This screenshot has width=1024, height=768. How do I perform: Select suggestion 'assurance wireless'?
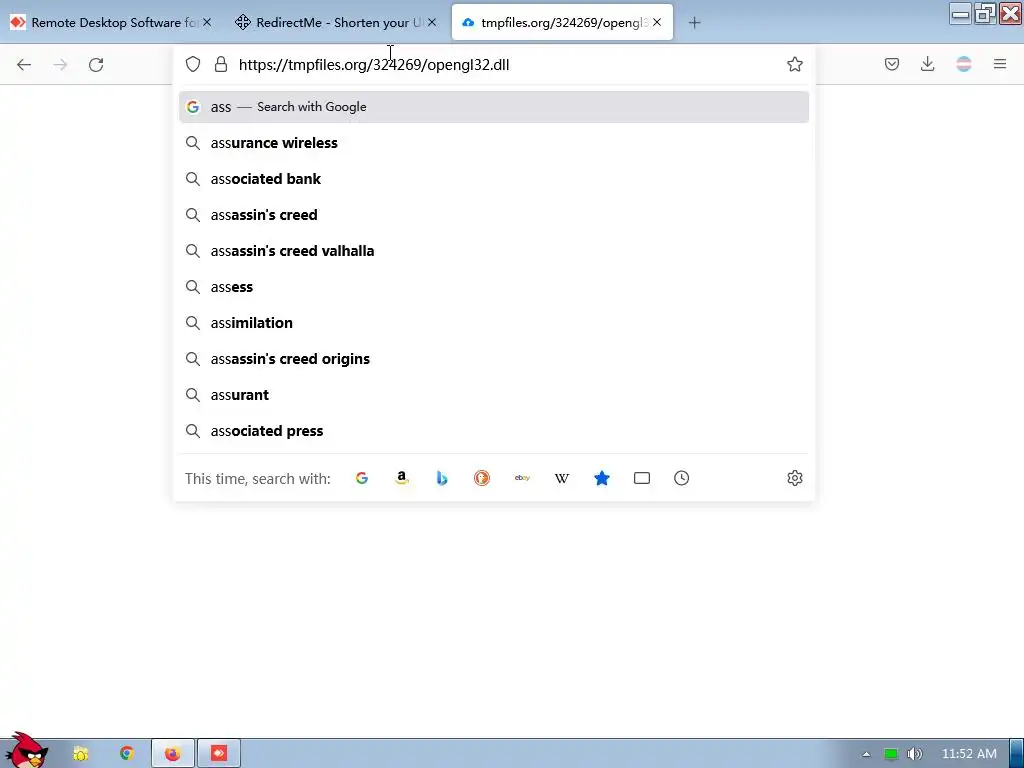(x=494, y=143)
